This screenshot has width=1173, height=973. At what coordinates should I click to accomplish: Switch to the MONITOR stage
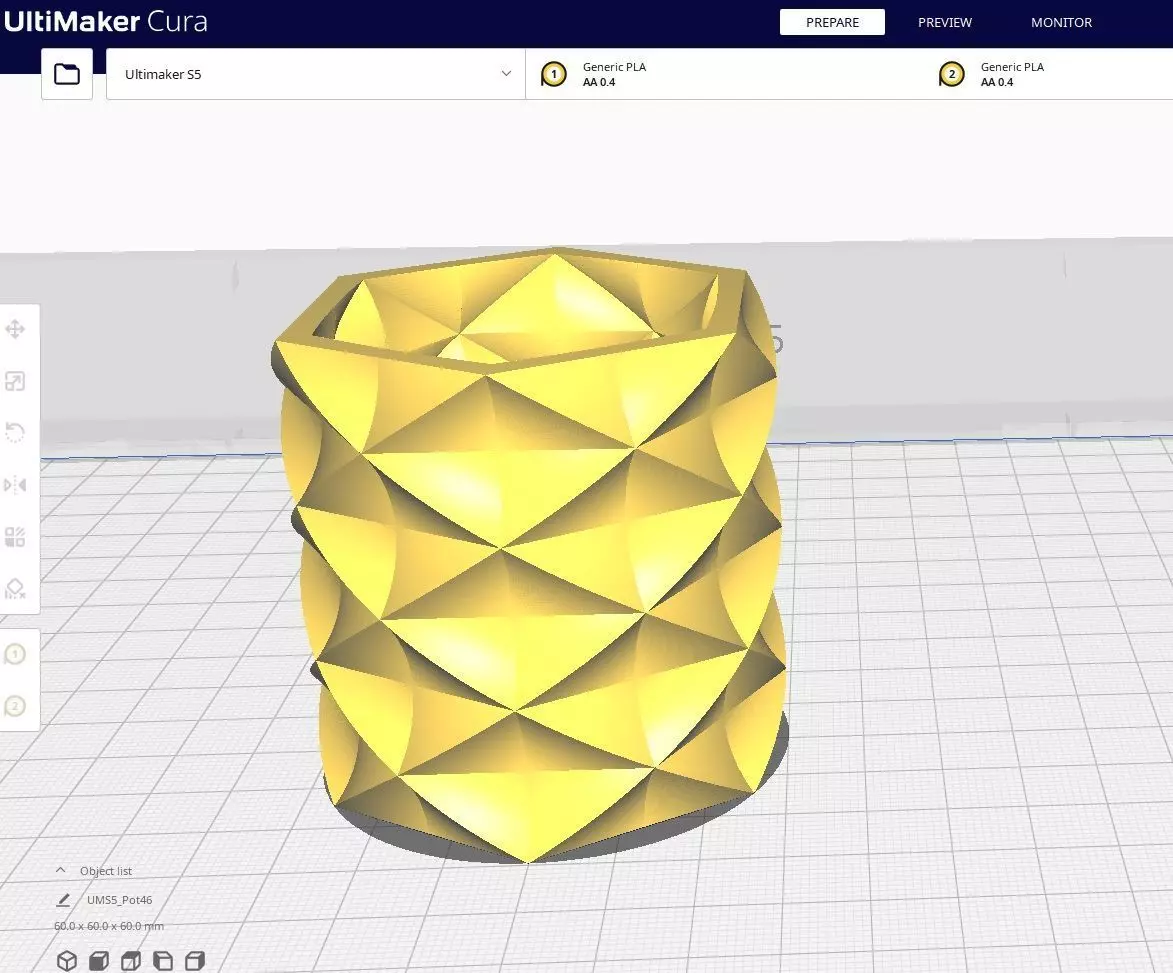tap(1061, 22)
